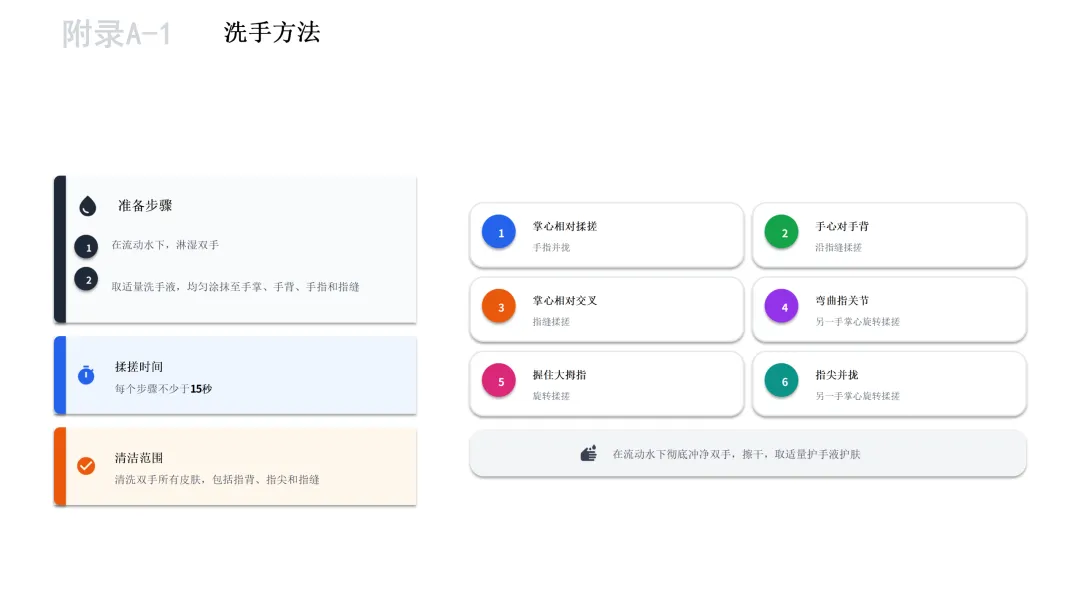This screenshot has height=608, width=1080.
Task: Click the blue stopwatch icon beside 揉搓时间
Action: click(x=86, y=375)
